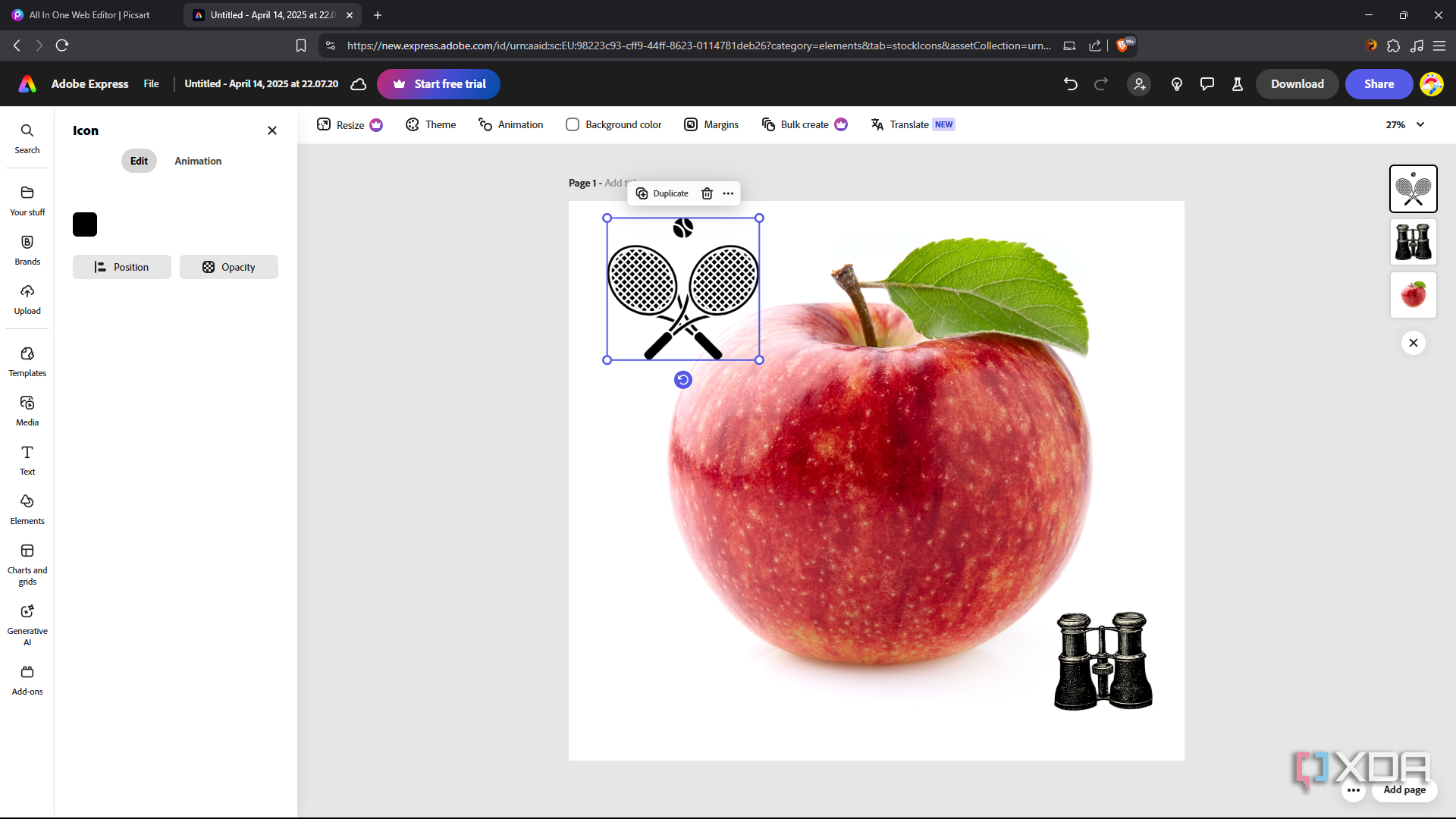Screen dimensions: 1456x819
Task: Open the Add-ons panel
Action: (x=27, y=680)
